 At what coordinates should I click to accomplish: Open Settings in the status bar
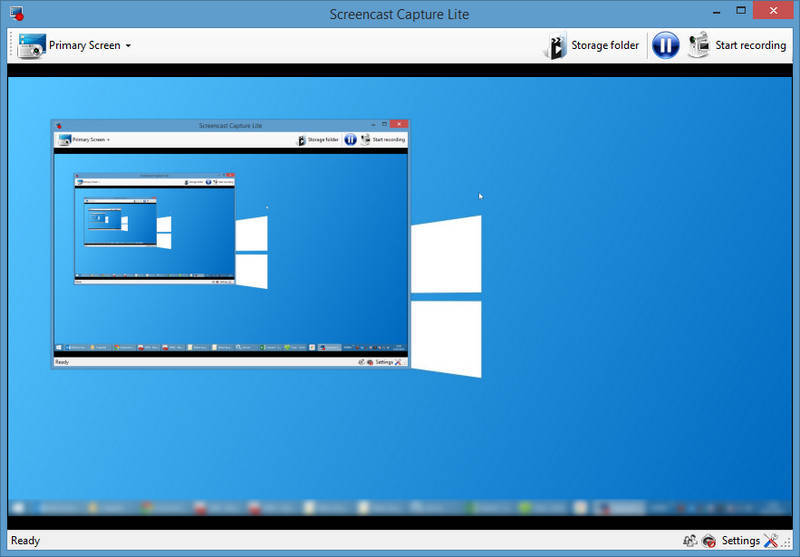pos(749,541)
